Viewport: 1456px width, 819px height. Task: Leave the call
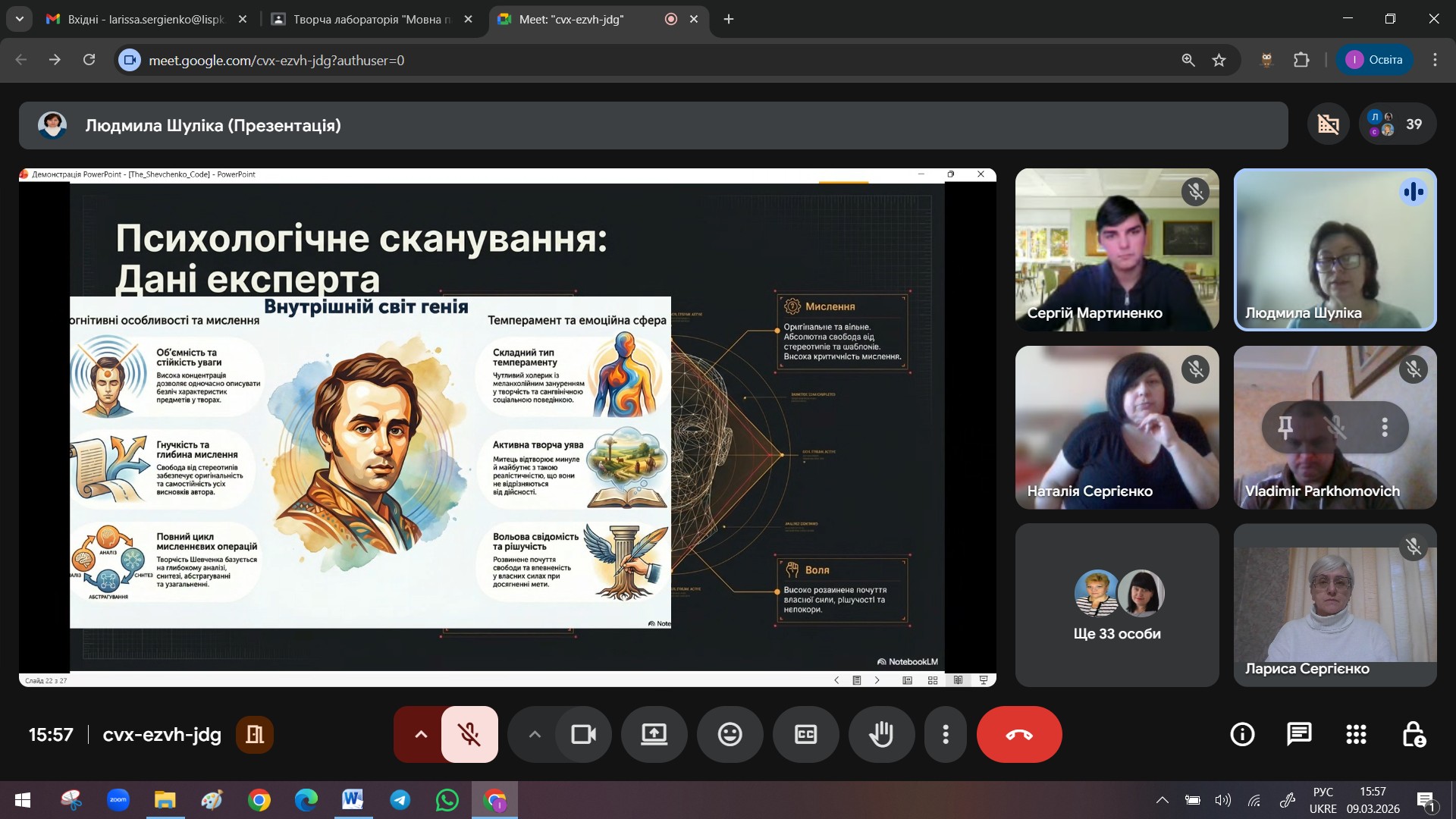point(1018,734)
